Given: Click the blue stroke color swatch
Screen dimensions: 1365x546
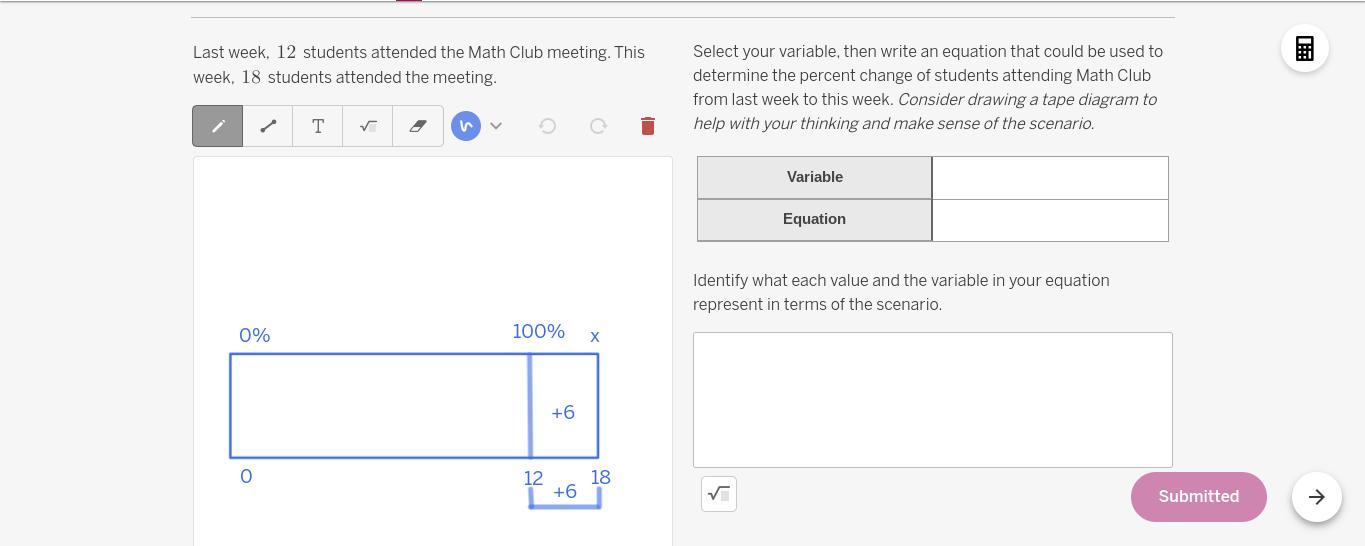Looking at the screenshot, I should (466, 126).
